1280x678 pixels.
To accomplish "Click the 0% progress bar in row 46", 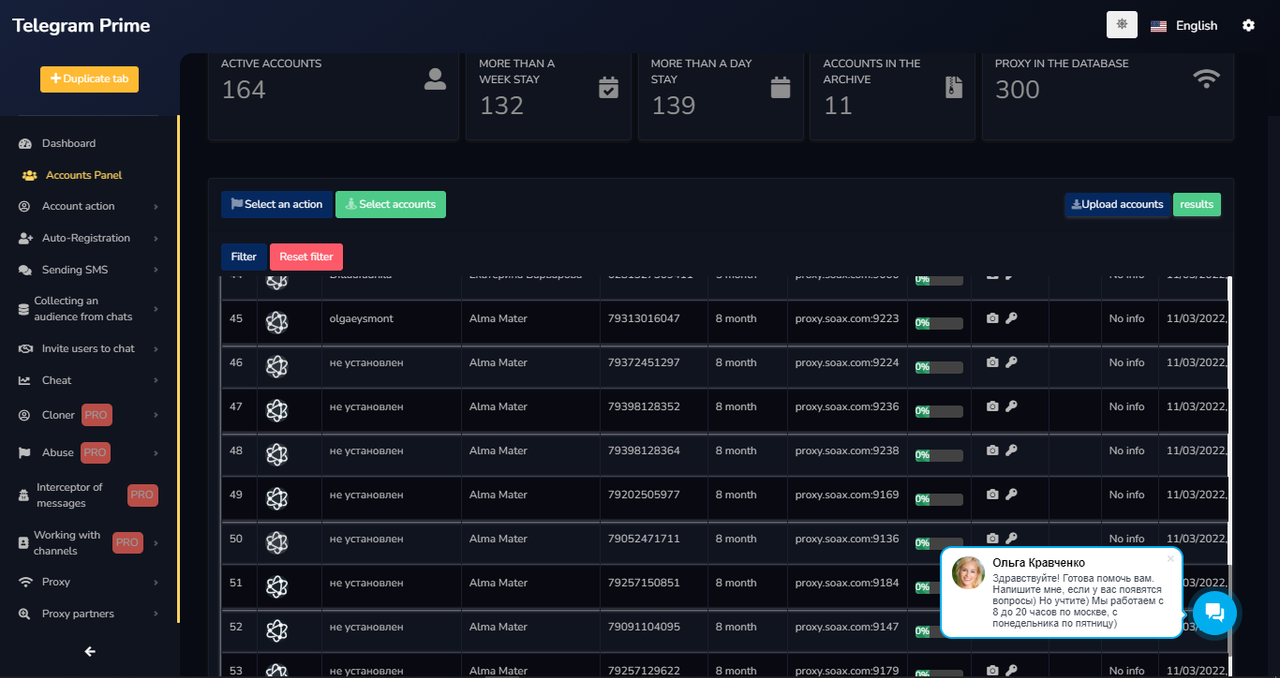I will 939,367.
